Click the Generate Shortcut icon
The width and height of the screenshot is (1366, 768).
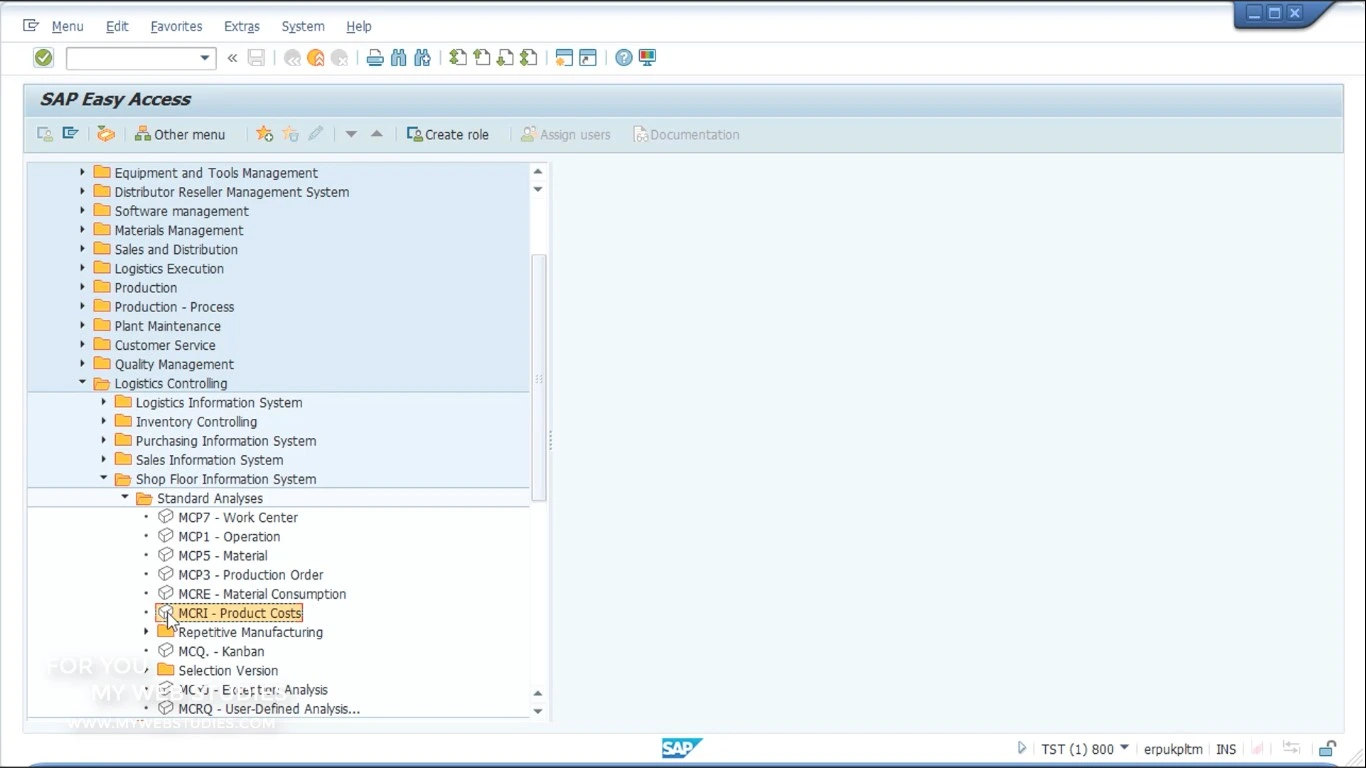tap(588, 58)
